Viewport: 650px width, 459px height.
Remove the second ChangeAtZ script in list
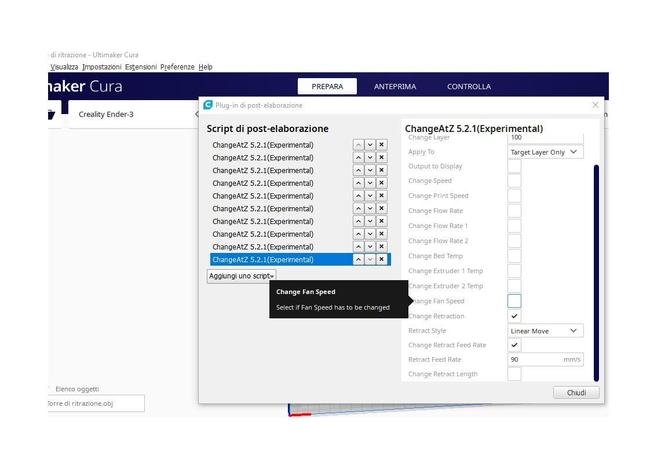click(381, 158)
